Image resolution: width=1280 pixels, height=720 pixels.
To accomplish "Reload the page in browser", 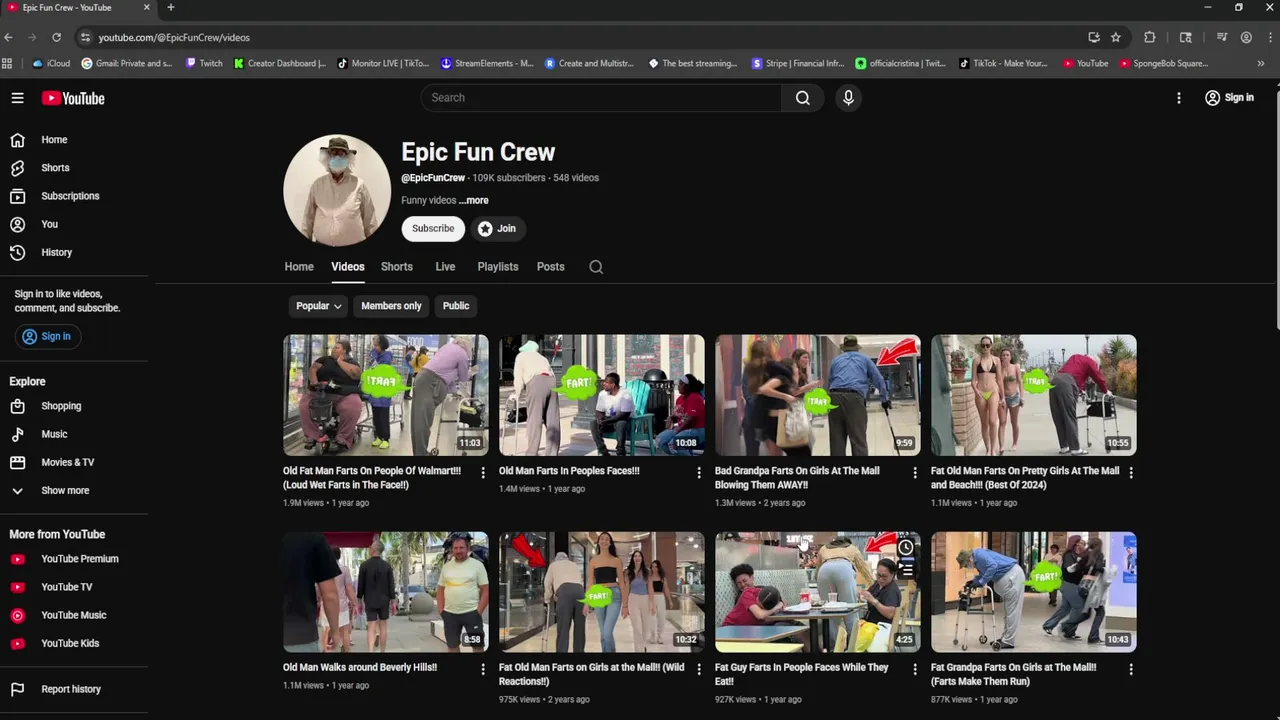I will [x=56, y=37].
